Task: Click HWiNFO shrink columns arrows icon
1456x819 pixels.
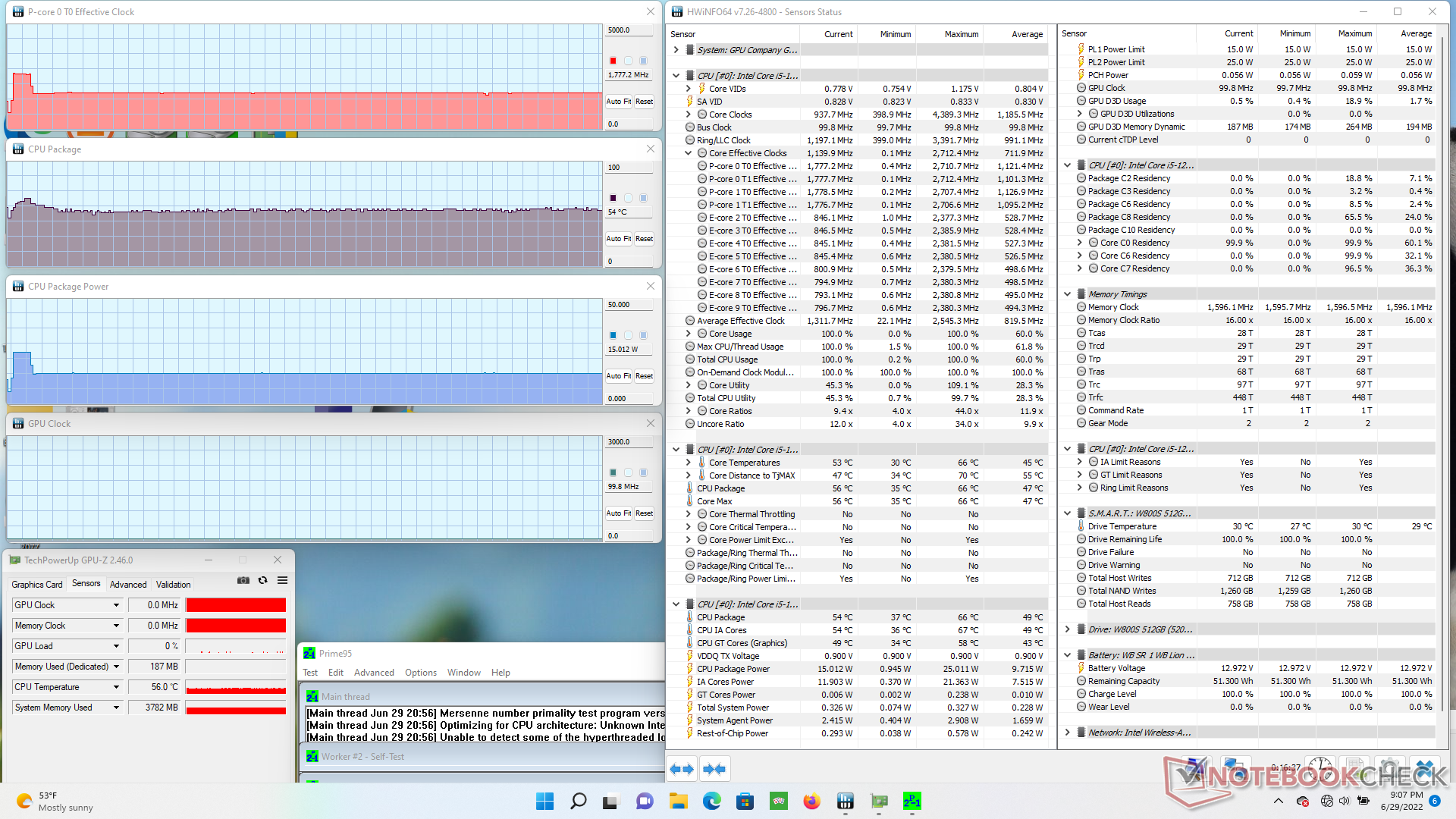Action: (x=714, y=769)
